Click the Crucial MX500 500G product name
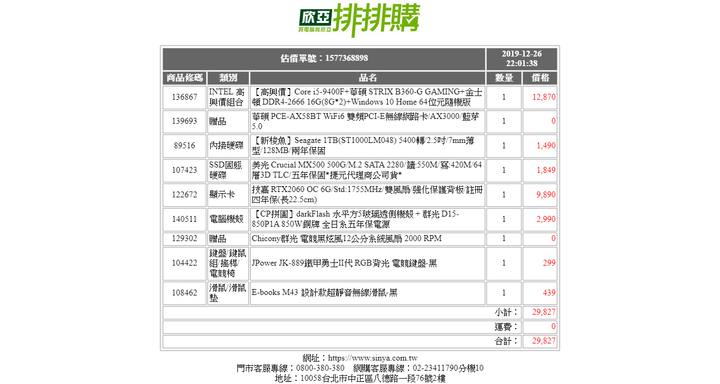This screenshot has height=384, width=720. [367, 170]
